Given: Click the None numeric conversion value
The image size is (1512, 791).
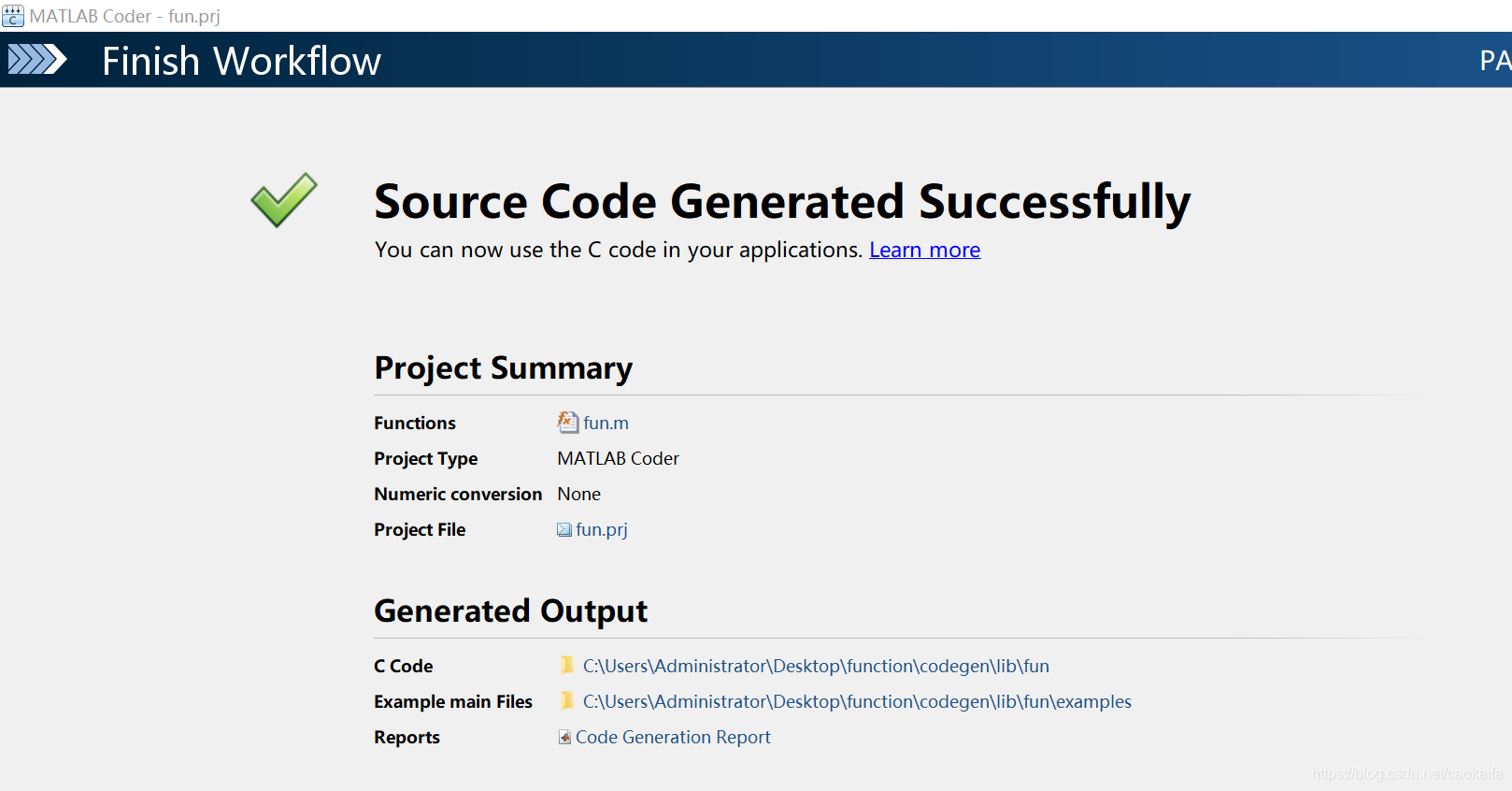Looking at the screenshot, I should click(x=578, y=494).
